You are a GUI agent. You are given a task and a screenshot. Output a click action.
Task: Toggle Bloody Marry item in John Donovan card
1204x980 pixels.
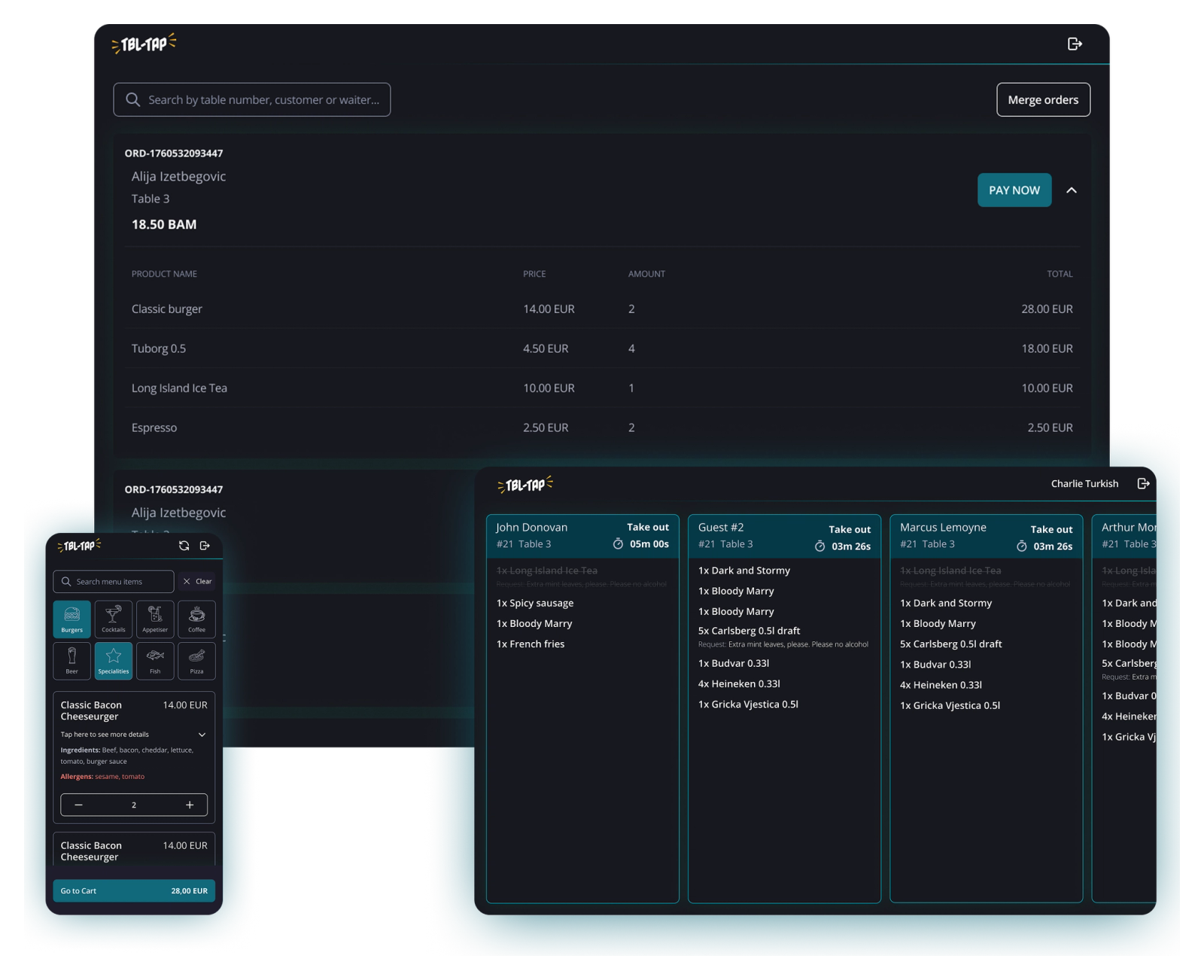(534, 624)
